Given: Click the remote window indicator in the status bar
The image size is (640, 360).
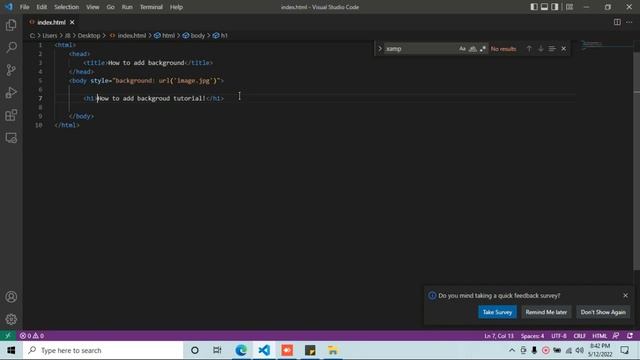Looking at the screenshot, I should tap(8, 336).
